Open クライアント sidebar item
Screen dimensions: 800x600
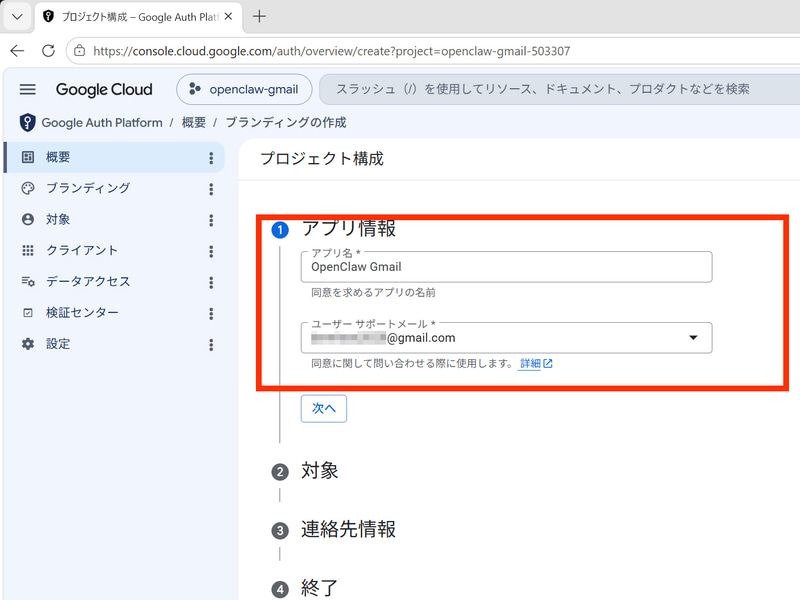(114, 251)
